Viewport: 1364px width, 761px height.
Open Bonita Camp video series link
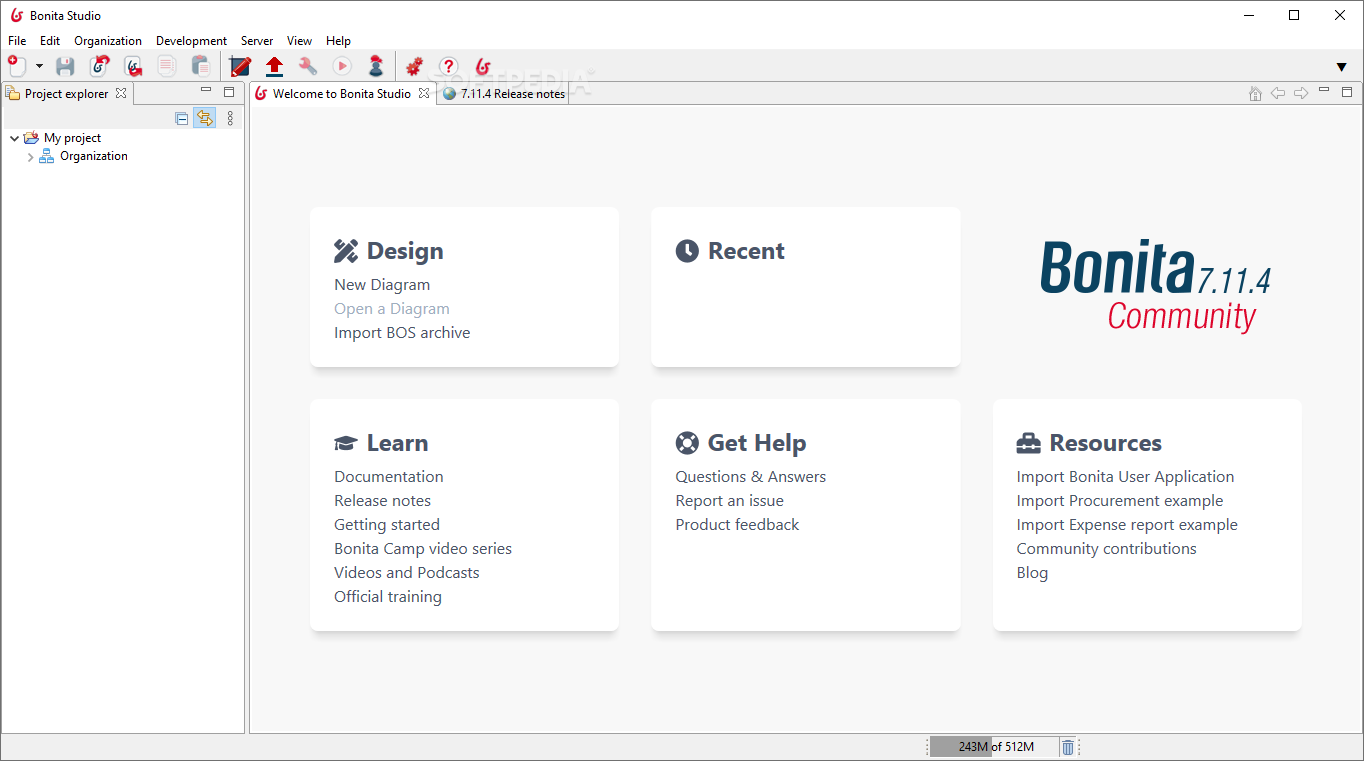(423, 549)
